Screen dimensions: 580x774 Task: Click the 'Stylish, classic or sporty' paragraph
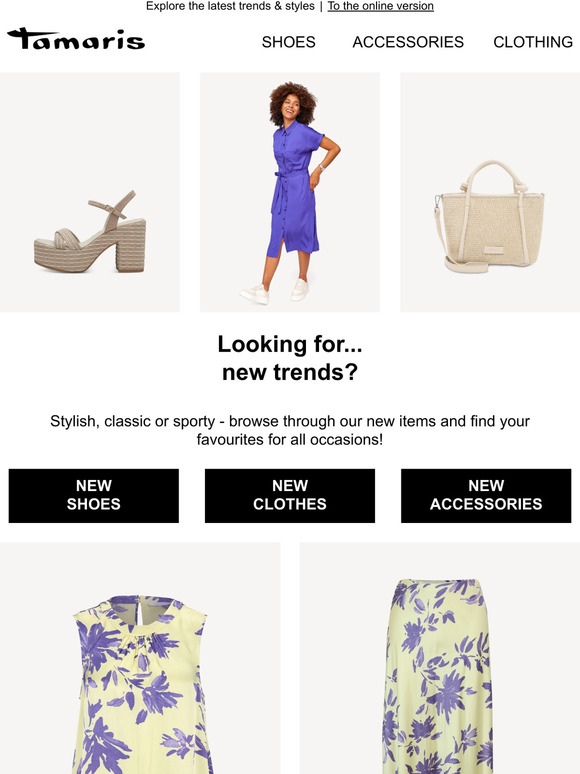click(x=290, y=430)
